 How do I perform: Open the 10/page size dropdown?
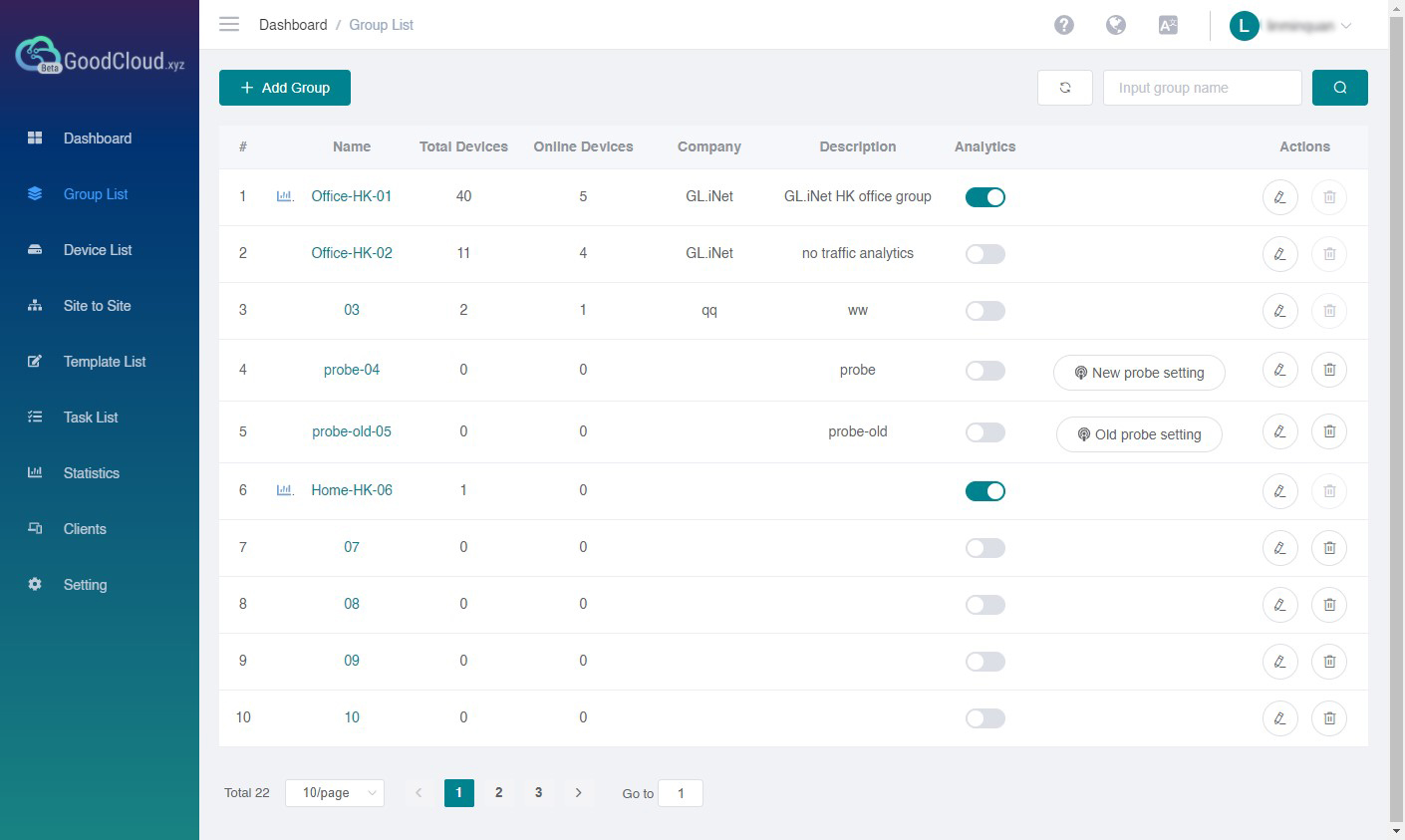click(335, 793)
